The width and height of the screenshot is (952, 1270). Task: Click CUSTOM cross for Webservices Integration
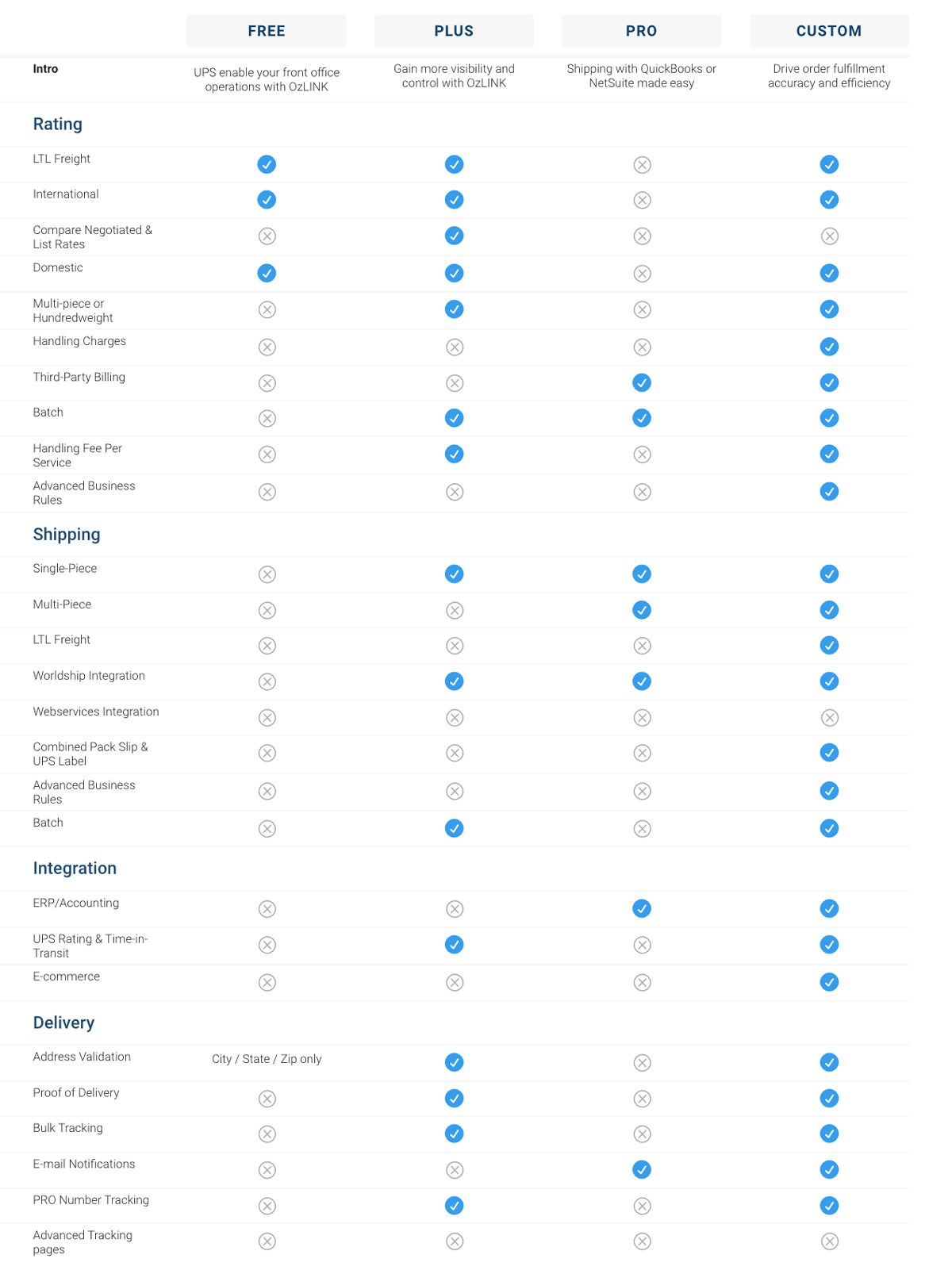tap(829, 718)
